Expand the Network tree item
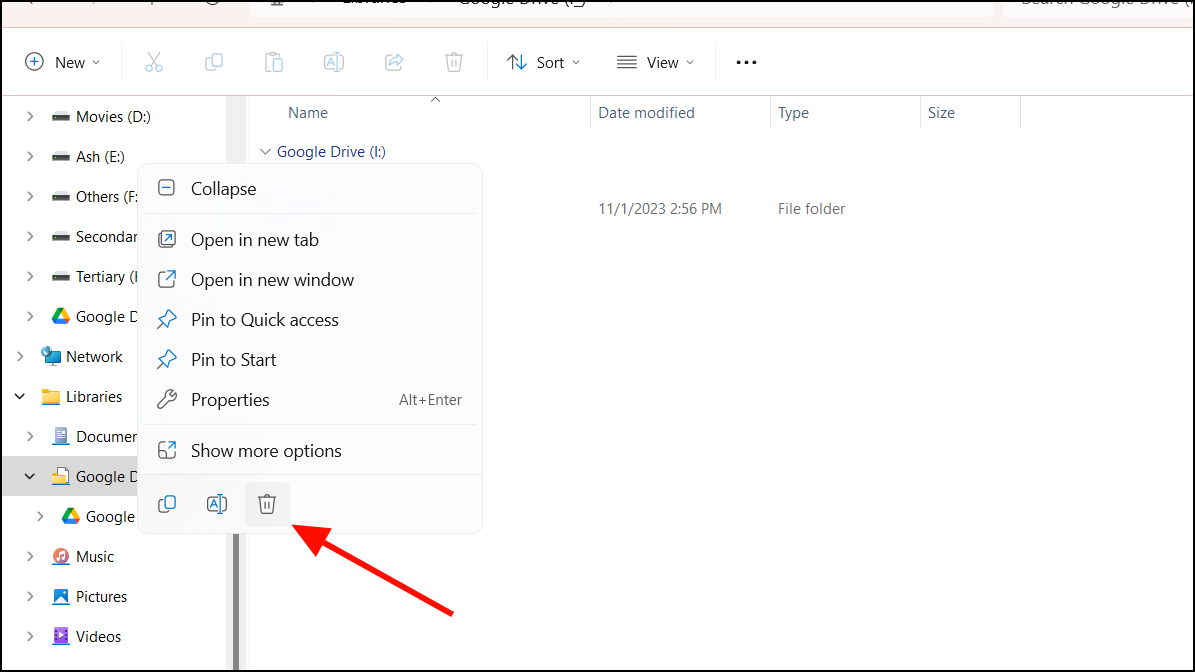Viewport: 1195px width, 672px height. click(x=20, y=356)
